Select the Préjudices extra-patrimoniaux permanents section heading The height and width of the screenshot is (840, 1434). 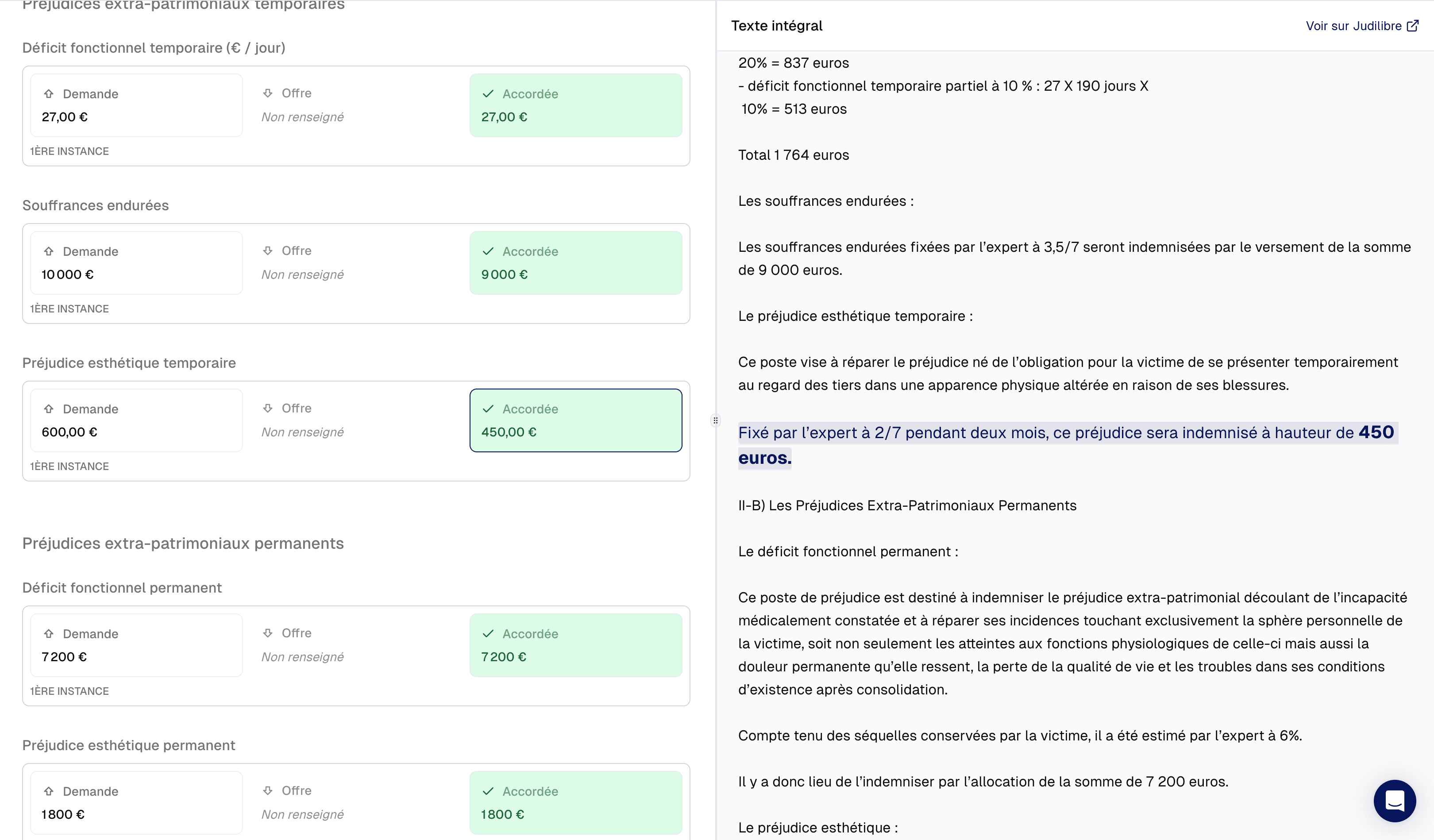click(183, 543)
